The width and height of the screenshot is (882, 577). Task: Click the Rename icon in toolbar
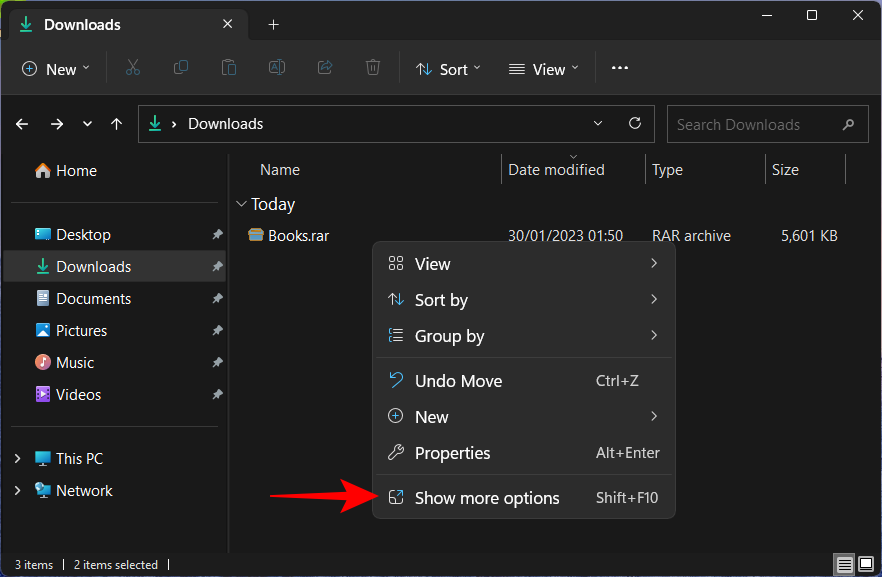277,68
